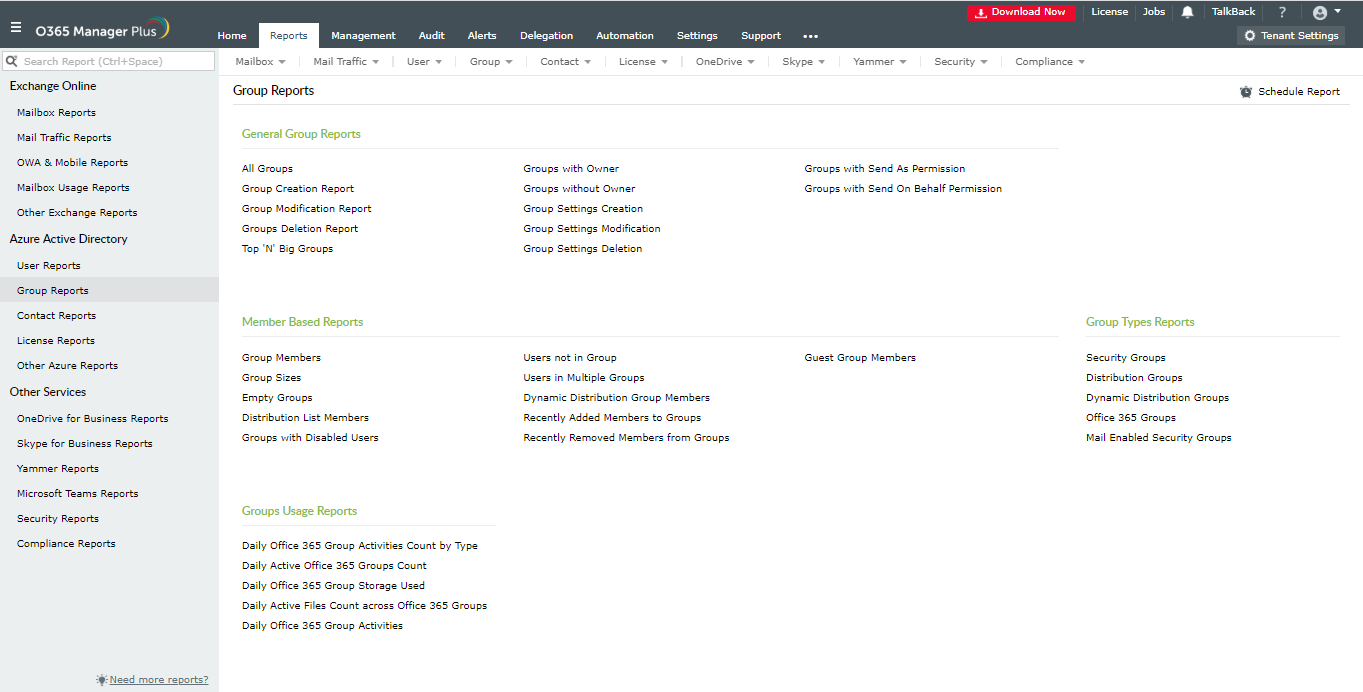1363x692 pixels.
Task: Expand the Group dropdown
Action: point(491,62)
